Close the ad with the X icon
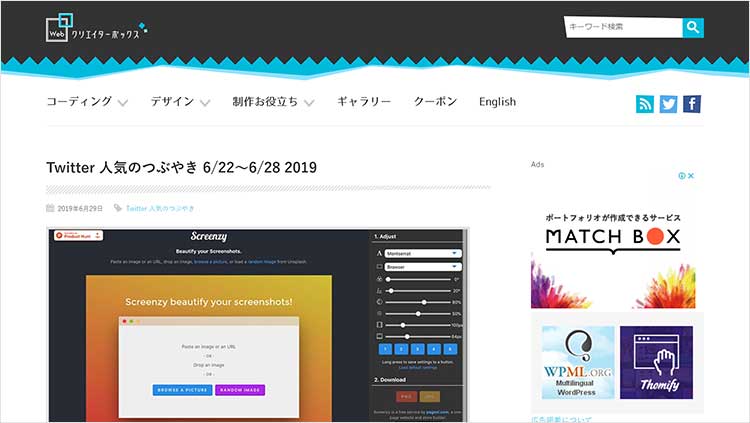This screenshot has height=423, width=750. click(691, 176)
